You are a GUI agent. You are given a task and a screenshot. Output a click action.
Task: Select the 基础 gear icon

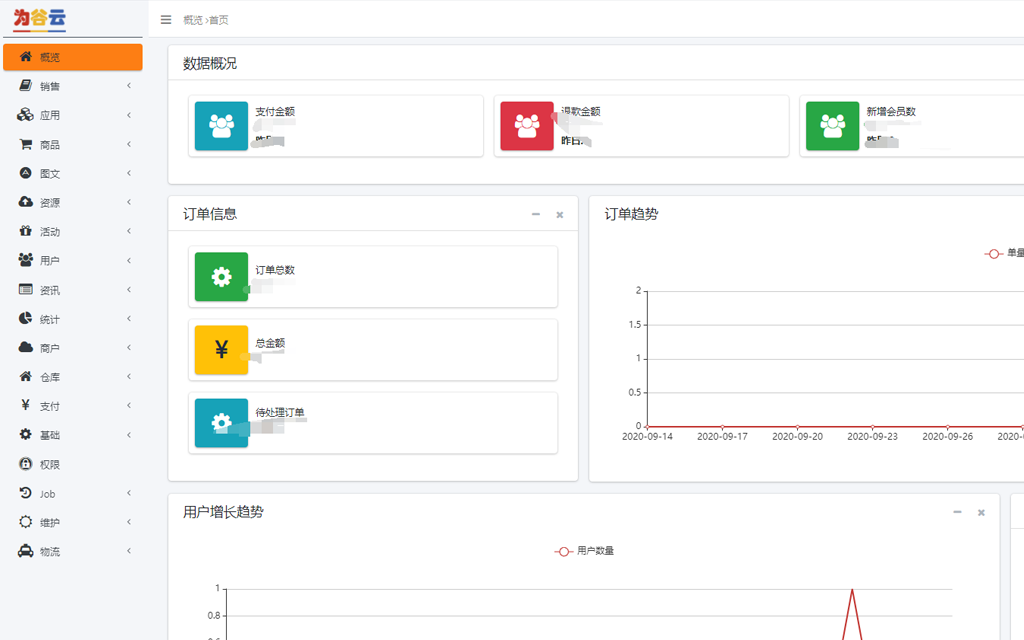pyautogui.click(x=25, y=434)
